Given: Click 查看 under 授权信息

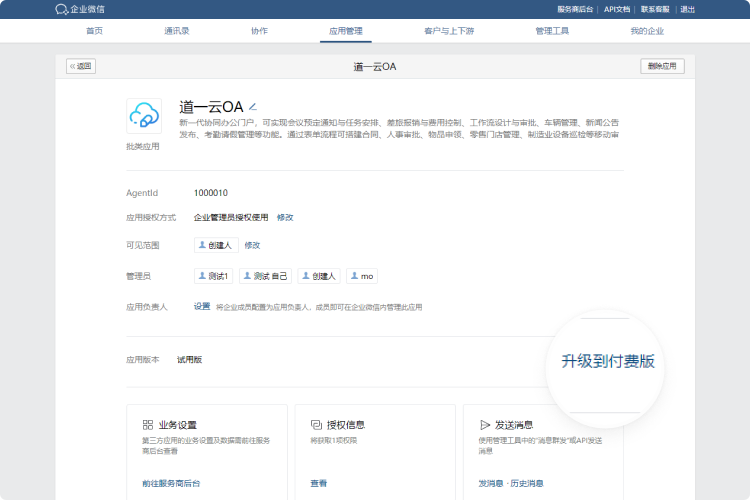Looking at the screenshot, I should (319, 483).
